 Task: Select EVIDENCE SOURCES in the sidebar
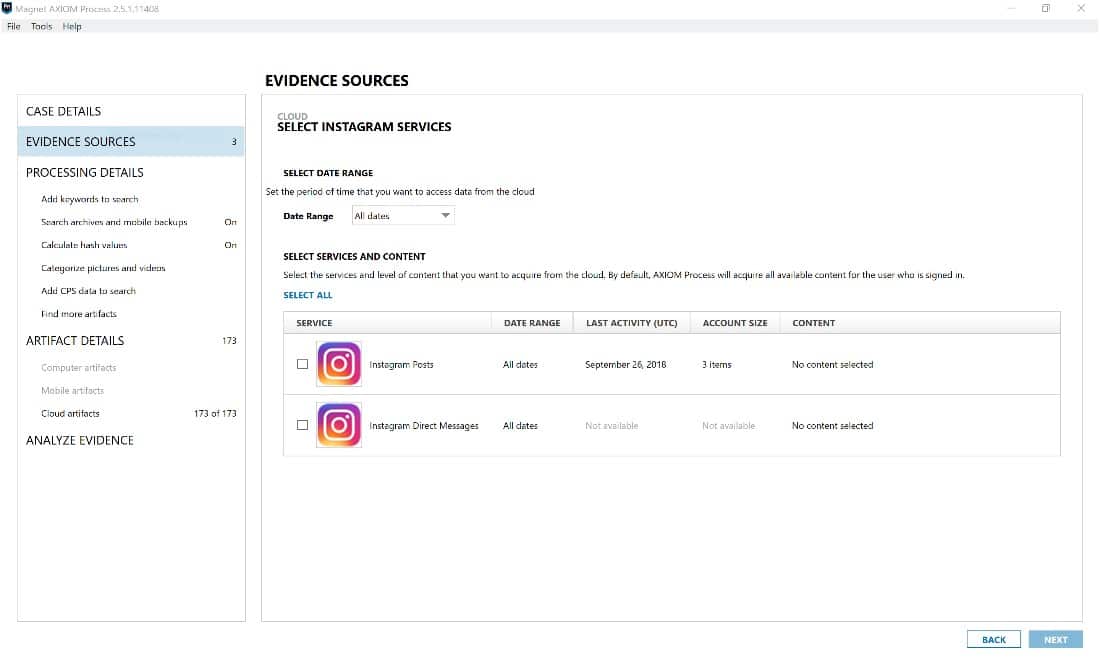tap(131, 142)
